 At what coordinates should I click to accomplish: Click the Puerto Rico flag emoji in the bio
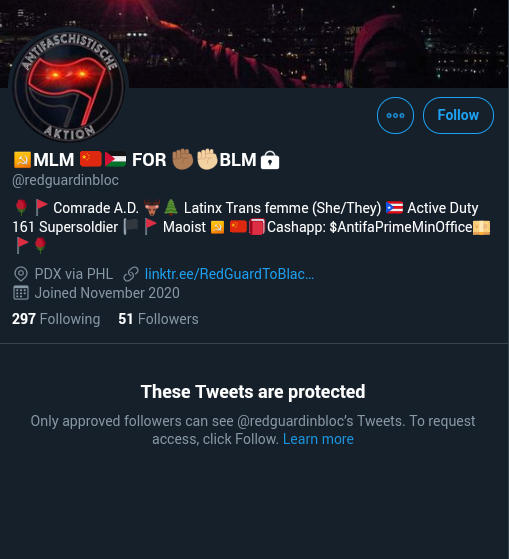[x=394, y=207]
